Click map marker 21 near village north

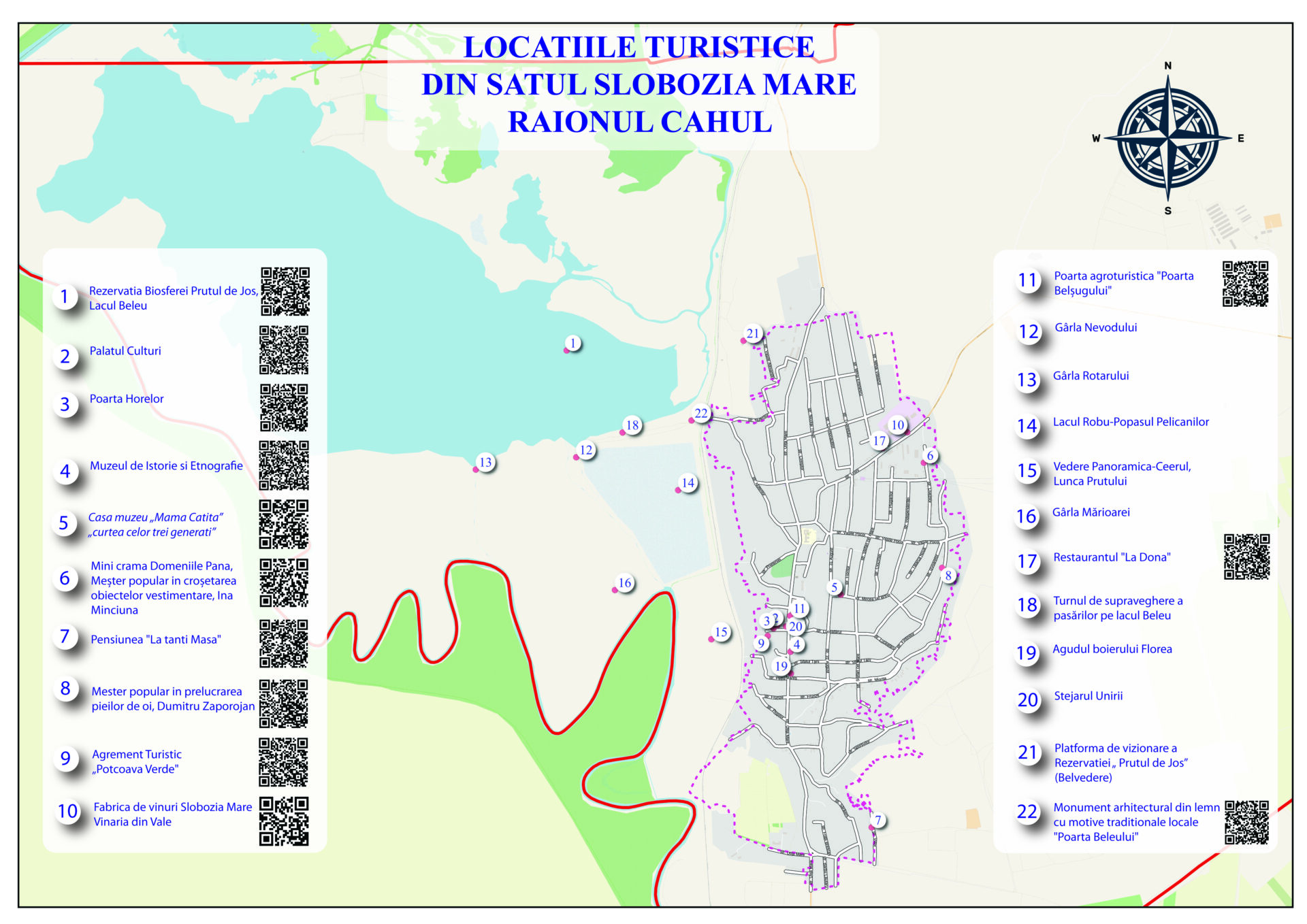[752, 333]
